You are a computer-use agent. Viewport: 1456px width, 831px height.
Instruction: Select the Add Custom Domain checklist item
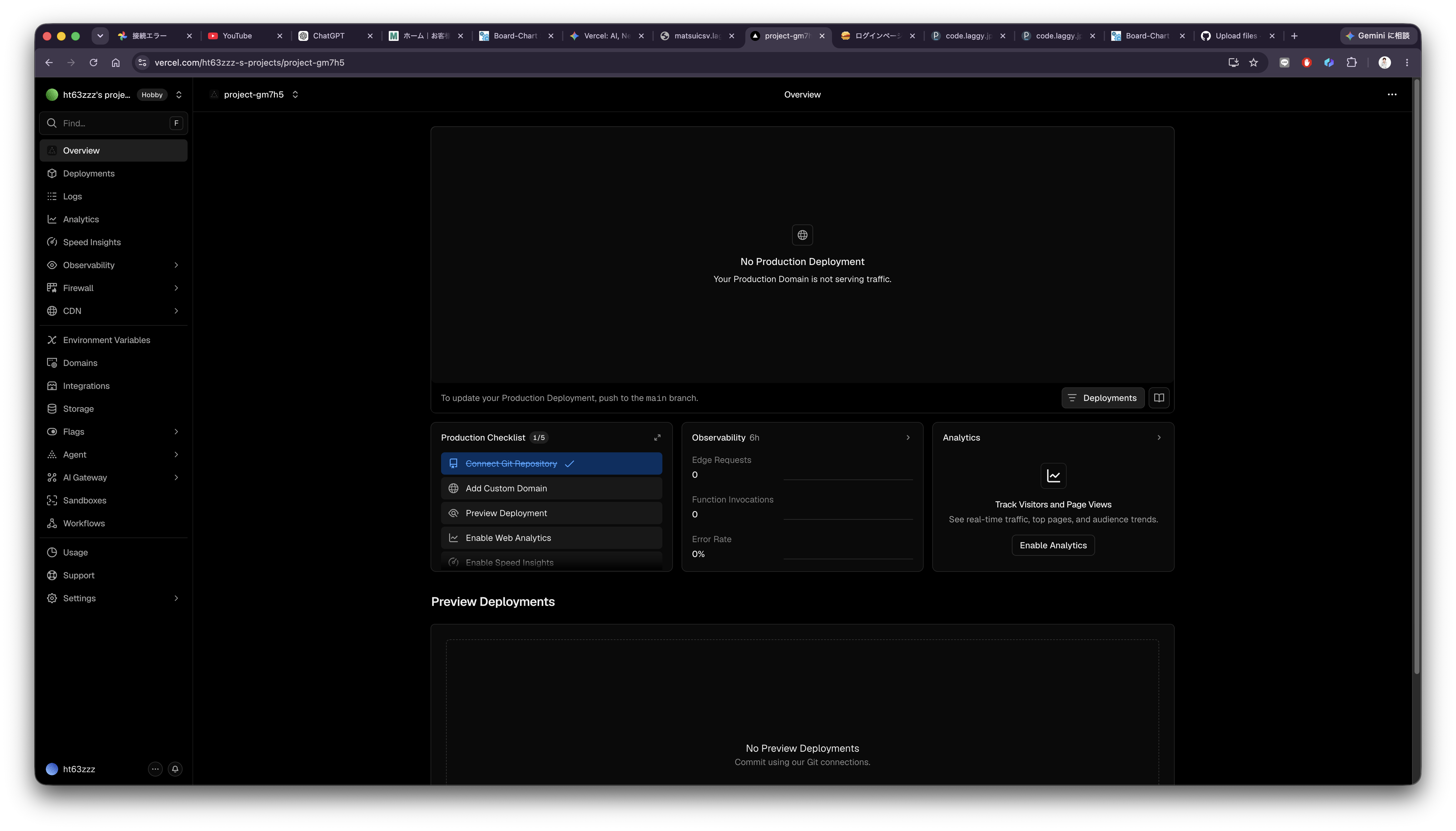coord(551,489)
